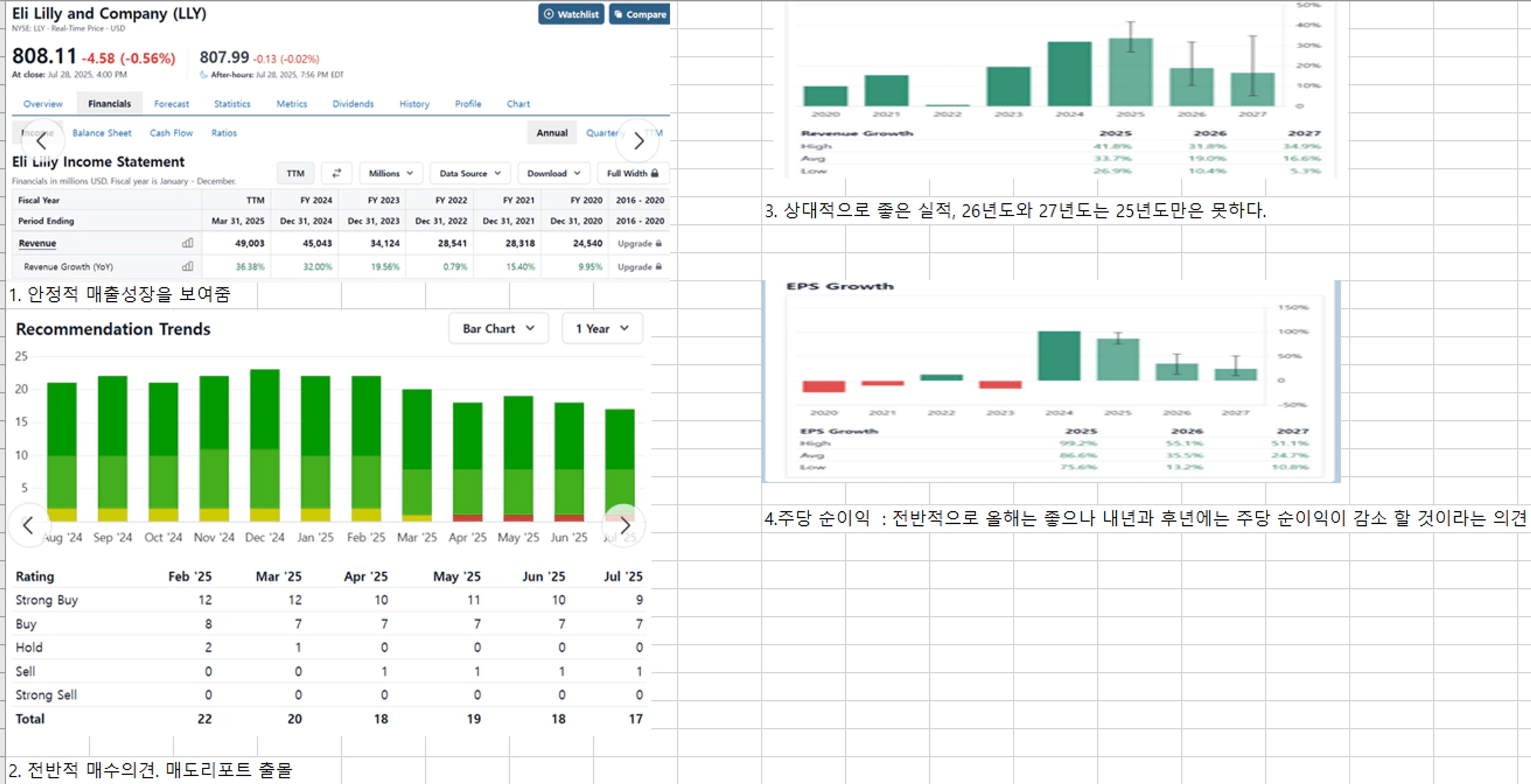The width and height of the screenshot is (1531, 784).
Task: Go to the Metrics tab
Action: coord(292,103)
